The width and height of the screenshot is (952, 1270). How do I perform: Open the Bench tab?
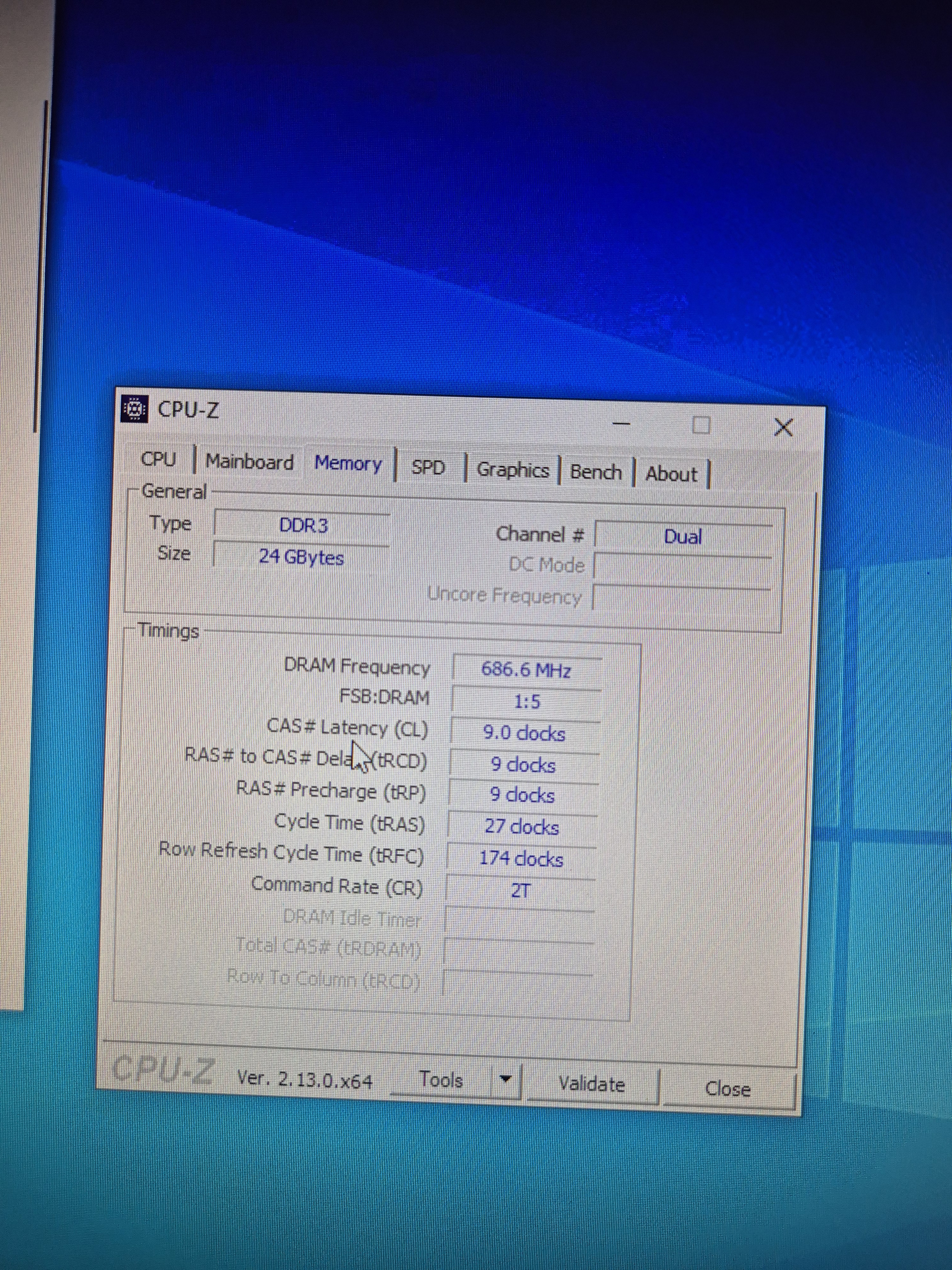pos(596,472)
